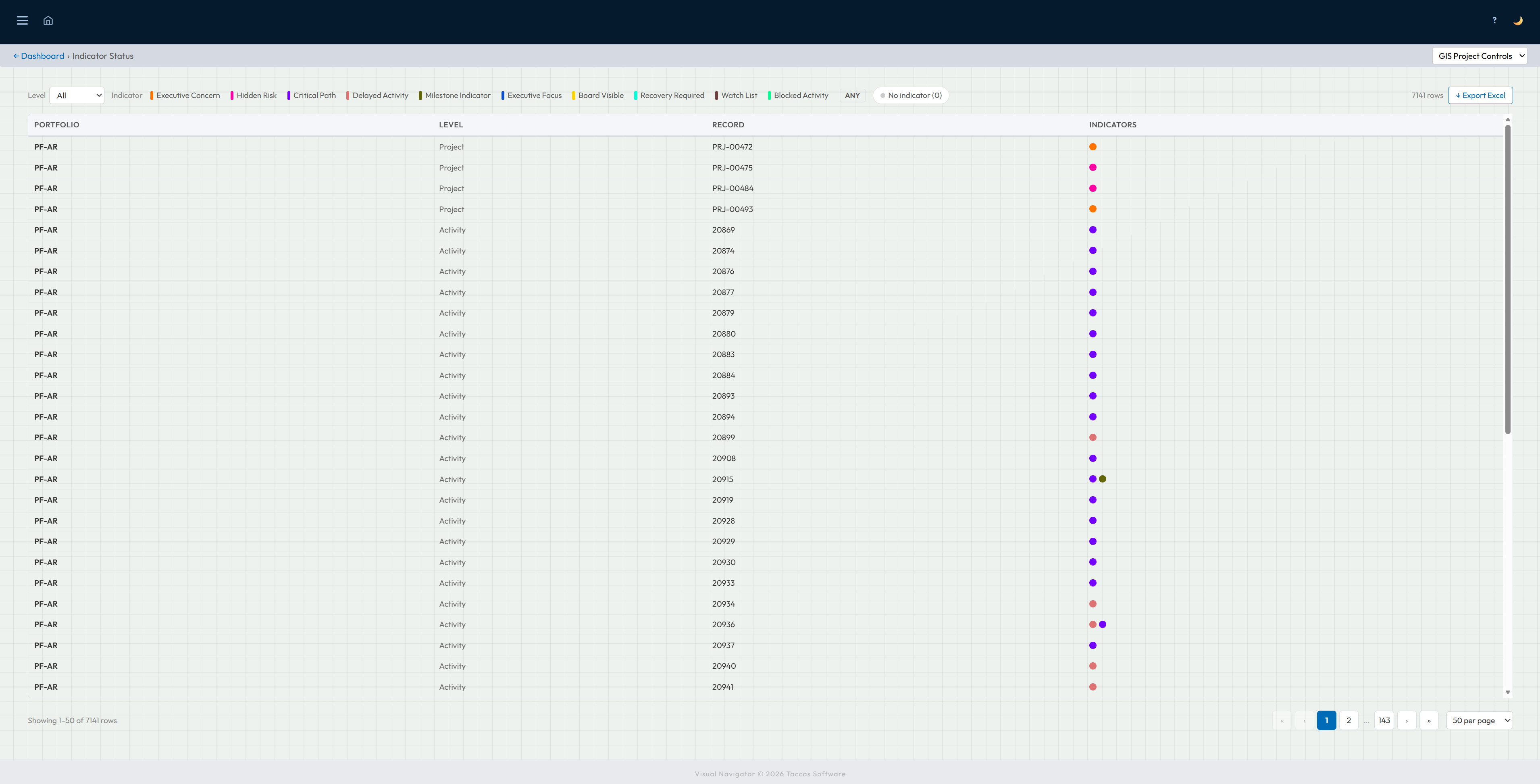
Task: Toggle Critical Path indicator filter
Action: (312, 96)
